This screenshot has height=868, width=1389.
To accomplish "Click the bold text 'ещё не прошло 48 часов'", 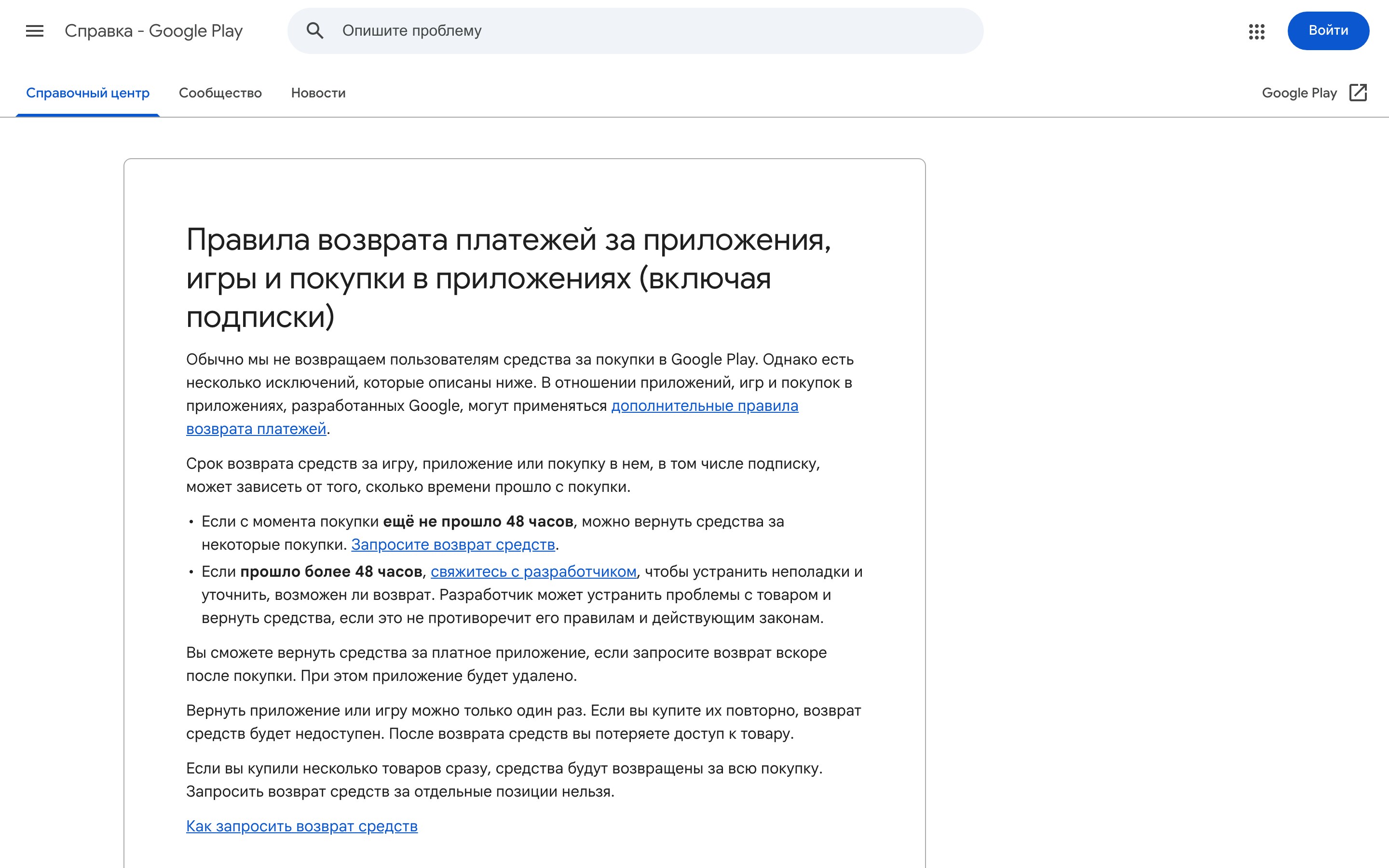I will (x=478, y=522).
